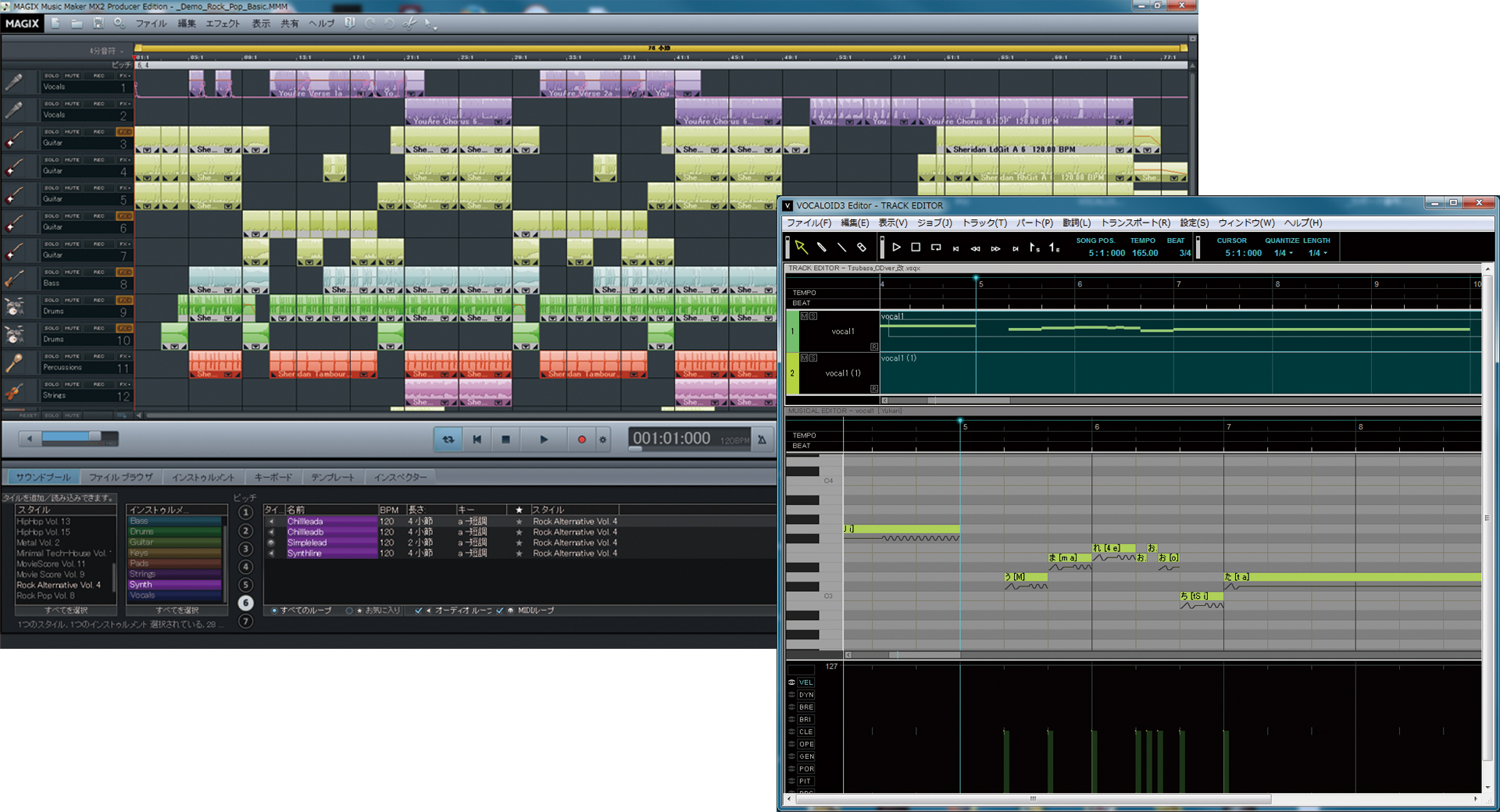This screenshot has width=1500, height=812.
Task: Click the Stop button in VOCALOID3 transport
Action: click(916, 248)
